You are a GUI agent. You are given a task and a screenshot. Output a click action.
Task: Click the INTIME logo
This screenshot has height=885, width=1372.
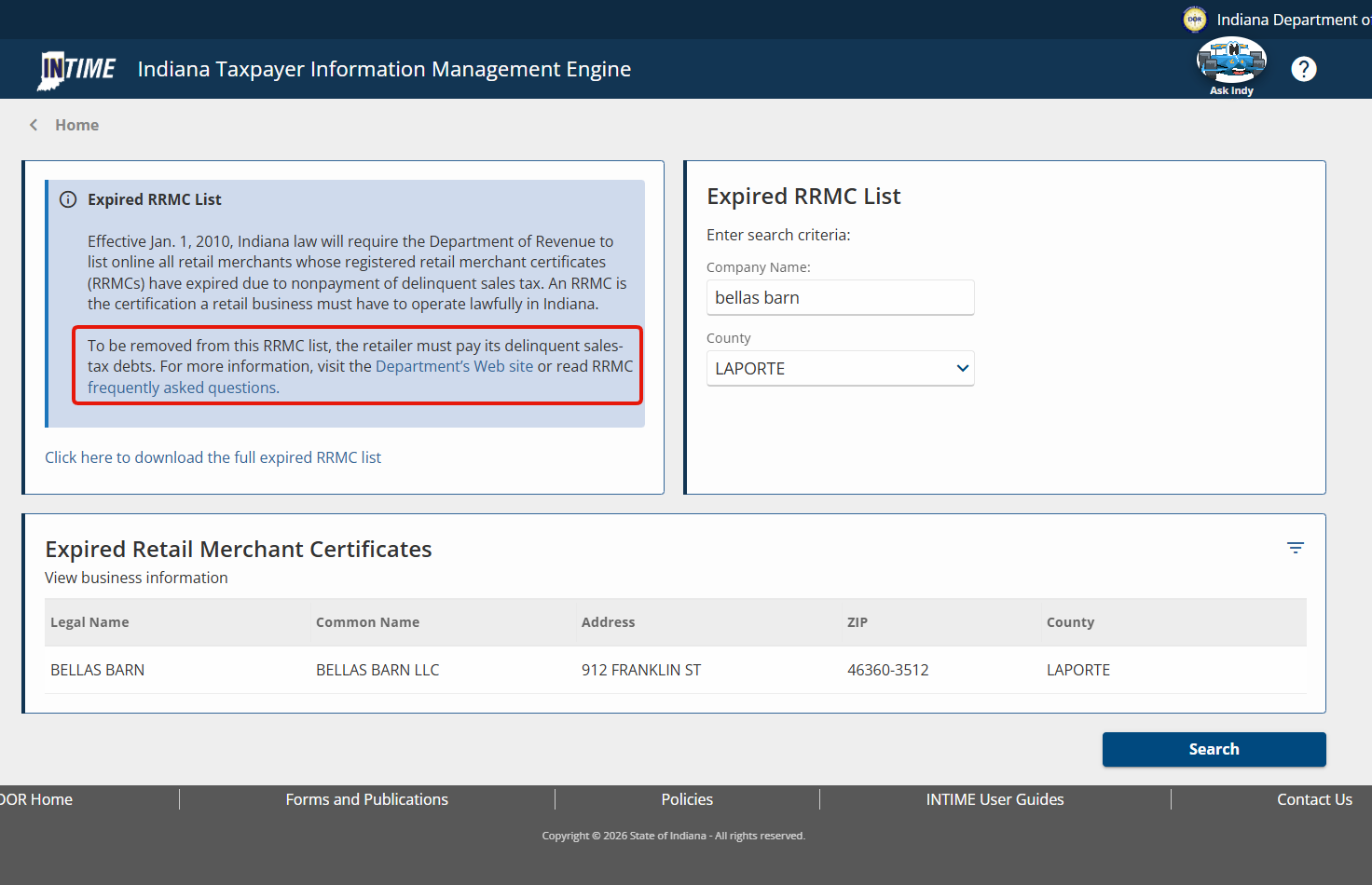pyautogui.click(x=76, y=70)
